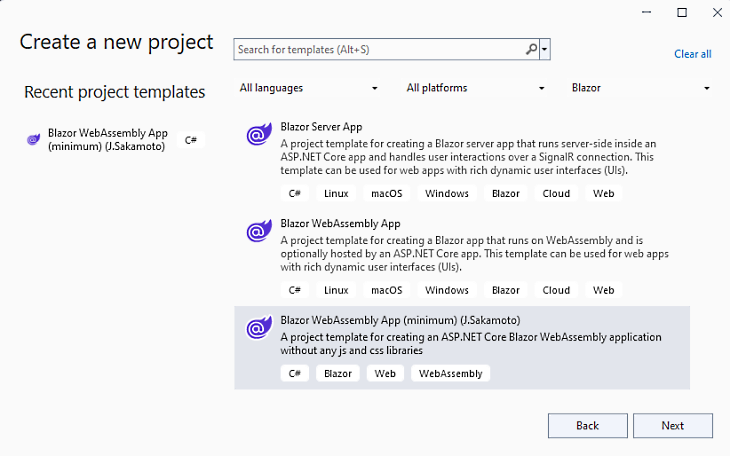Click the Cloud tag under Blazor WebAssembly App
Screen dimensions: 730x456
pyautogui.click(x=556, y=290)
